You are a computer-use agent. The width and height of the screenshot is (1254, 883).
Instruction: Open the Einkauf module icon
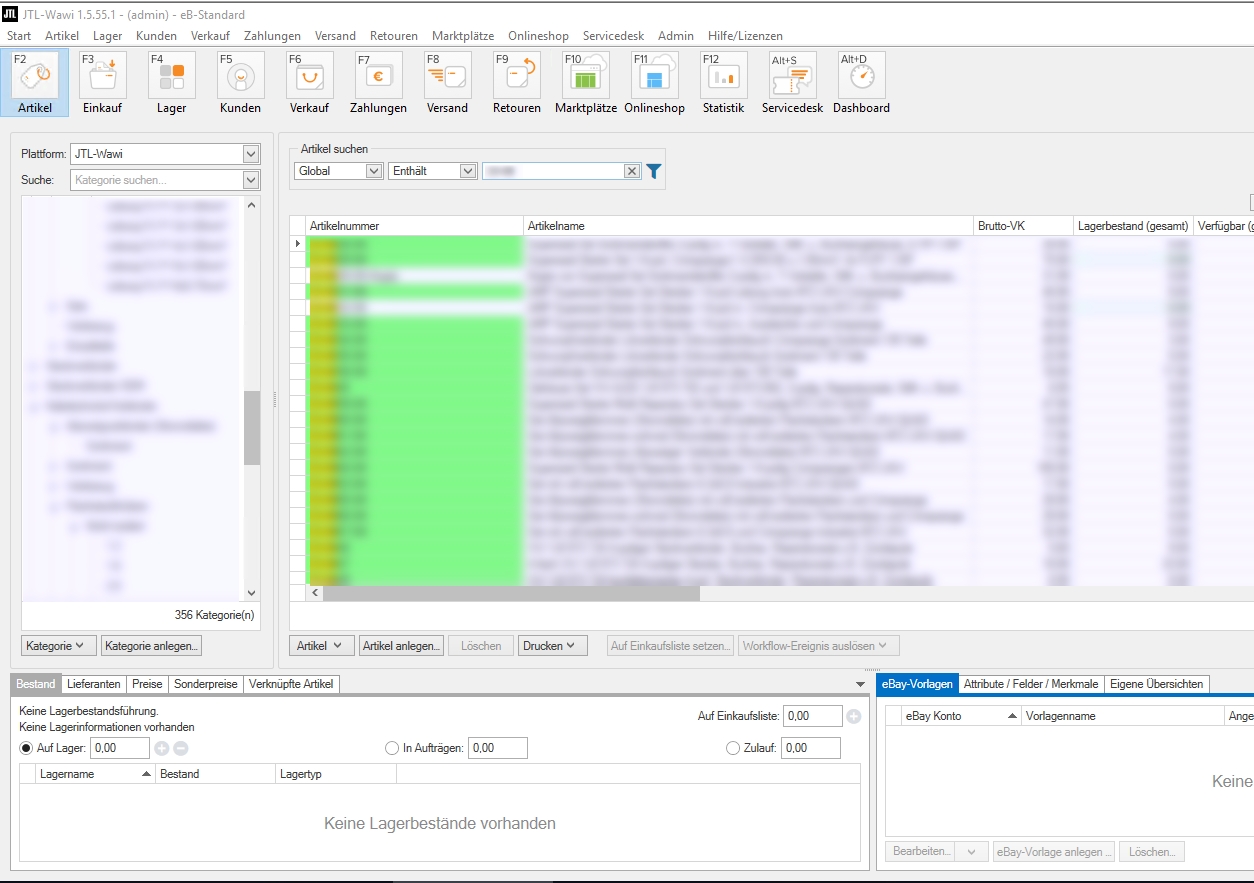click(x=103, y=76)
